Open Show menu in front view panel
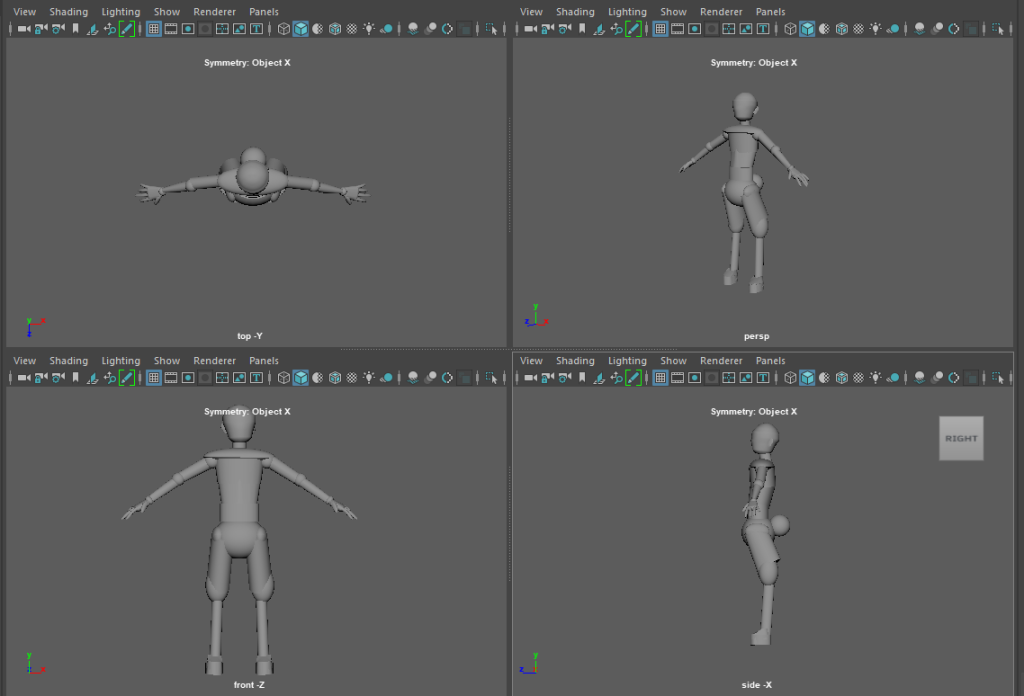This screenshot has height=696, width=1024. 167,361
